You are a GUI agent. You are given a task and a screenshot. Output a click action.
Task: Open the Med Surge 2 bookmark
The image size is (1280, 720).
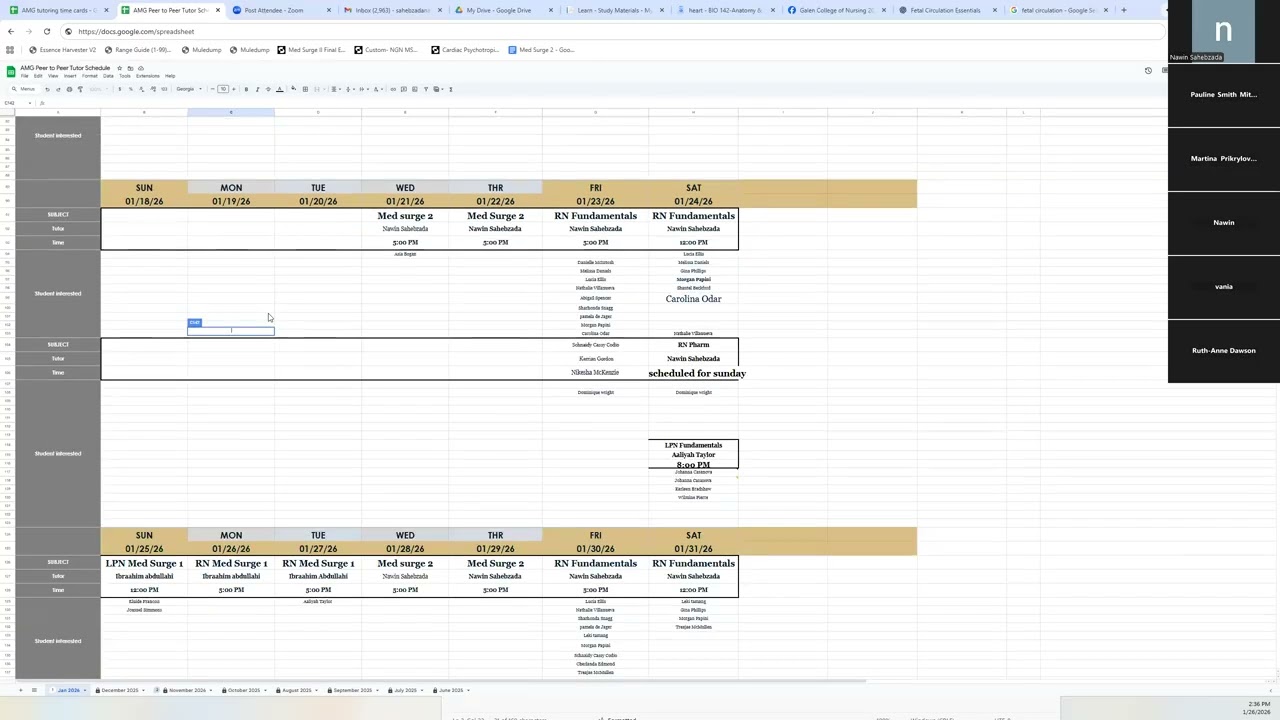540,49
